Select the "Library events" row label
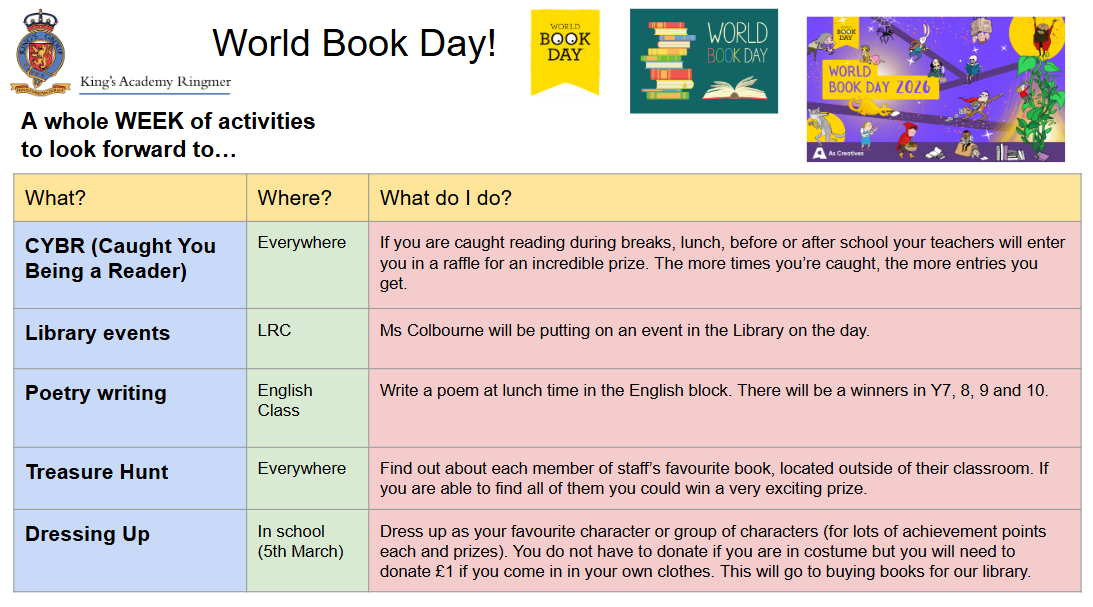Viewport: 1093px width, 607px height. coord(97,333)
